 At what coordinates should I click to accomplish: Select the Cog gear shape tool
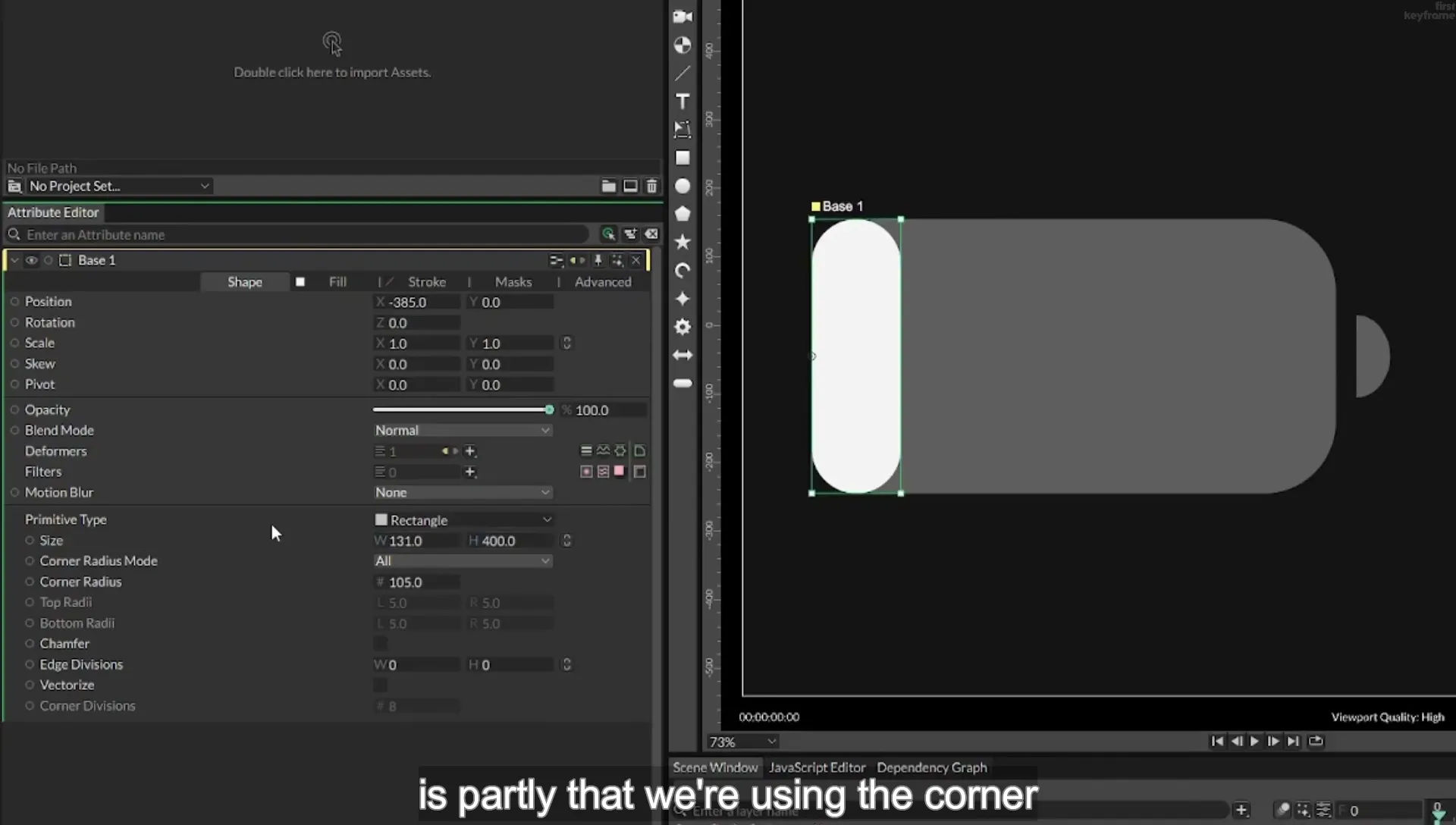pos(682,327)
